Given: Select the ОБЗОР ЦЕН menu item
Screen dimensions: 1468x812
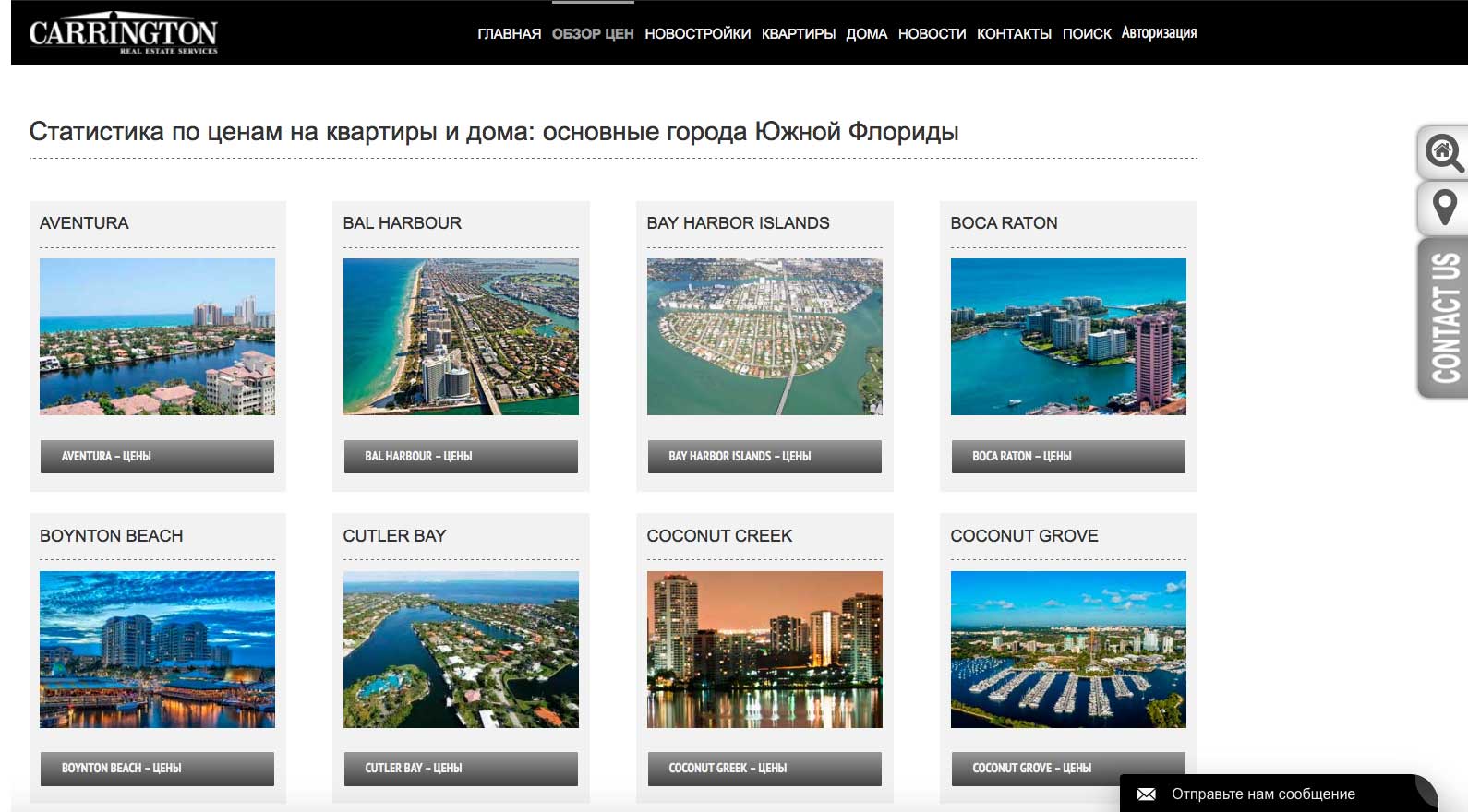Looking at the screenshot, I should [x=593, y=34].
